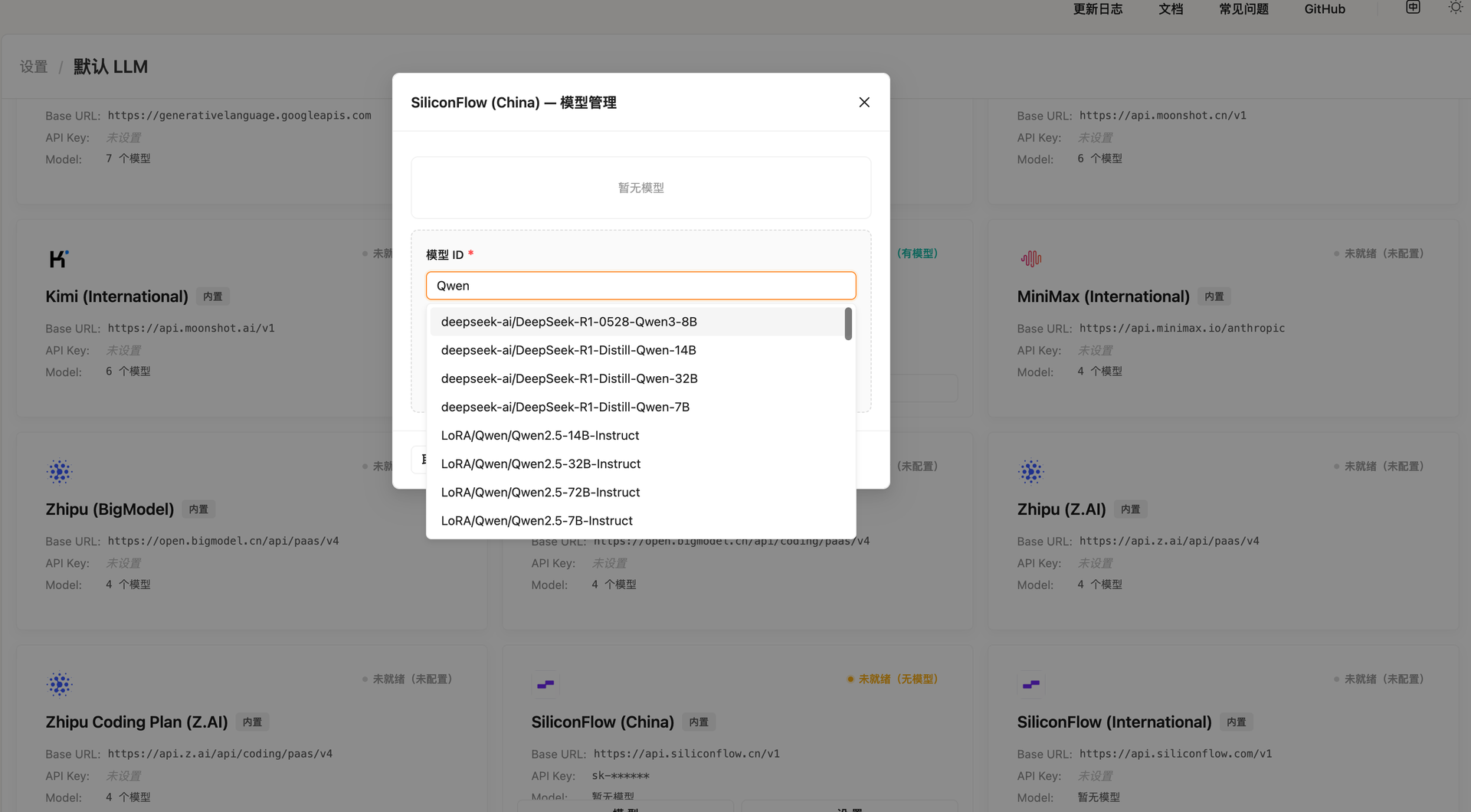
Task: Choose LoRA/Qwen/Qwen2.5-14B-Instruct model
Action: coord(637,435)
